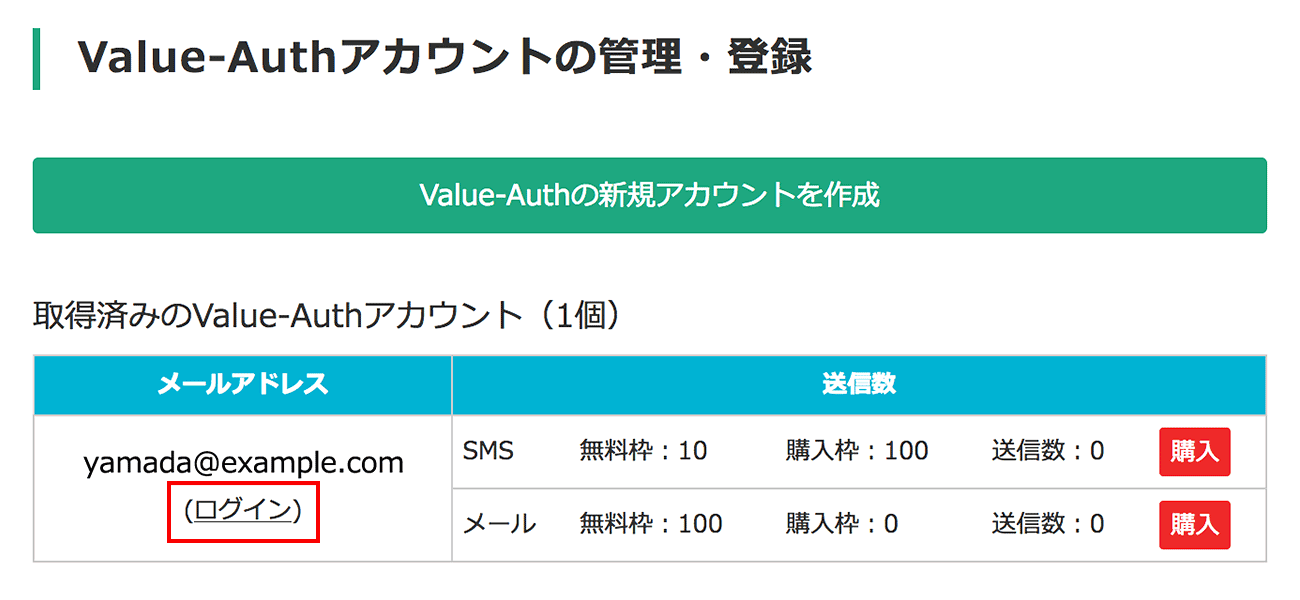
Task: Click the green accent bar beside the heading
Action: pos(37,59)
